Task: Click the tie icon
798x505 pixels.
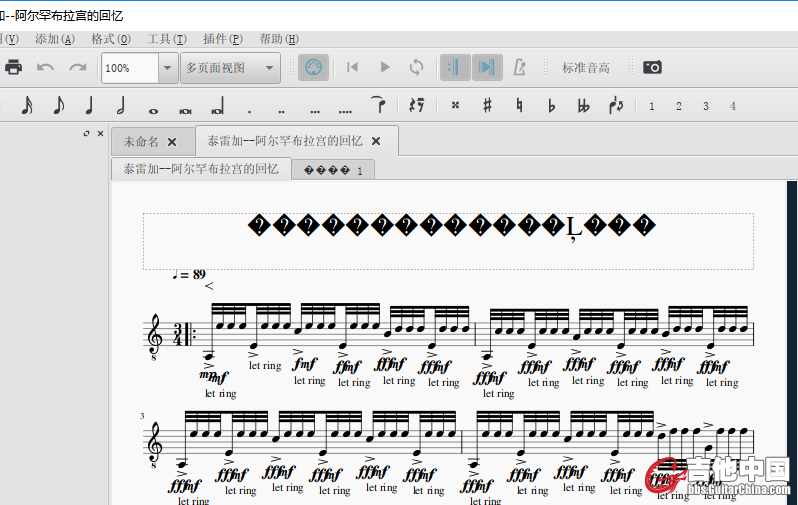Action: tap(378, 104)
